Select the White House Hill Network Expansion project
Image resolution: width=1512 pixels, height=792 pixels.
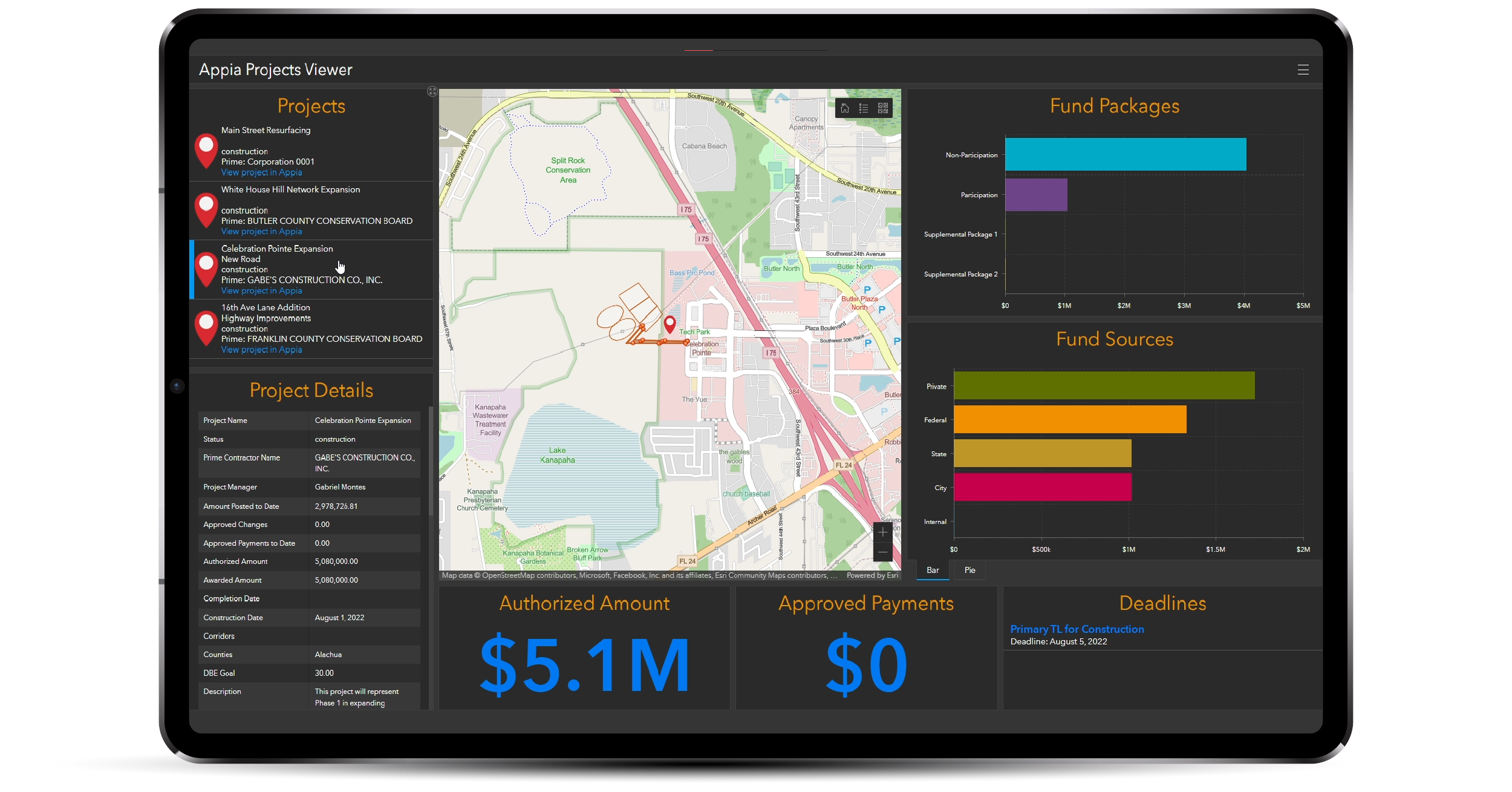tap(290, 190)
